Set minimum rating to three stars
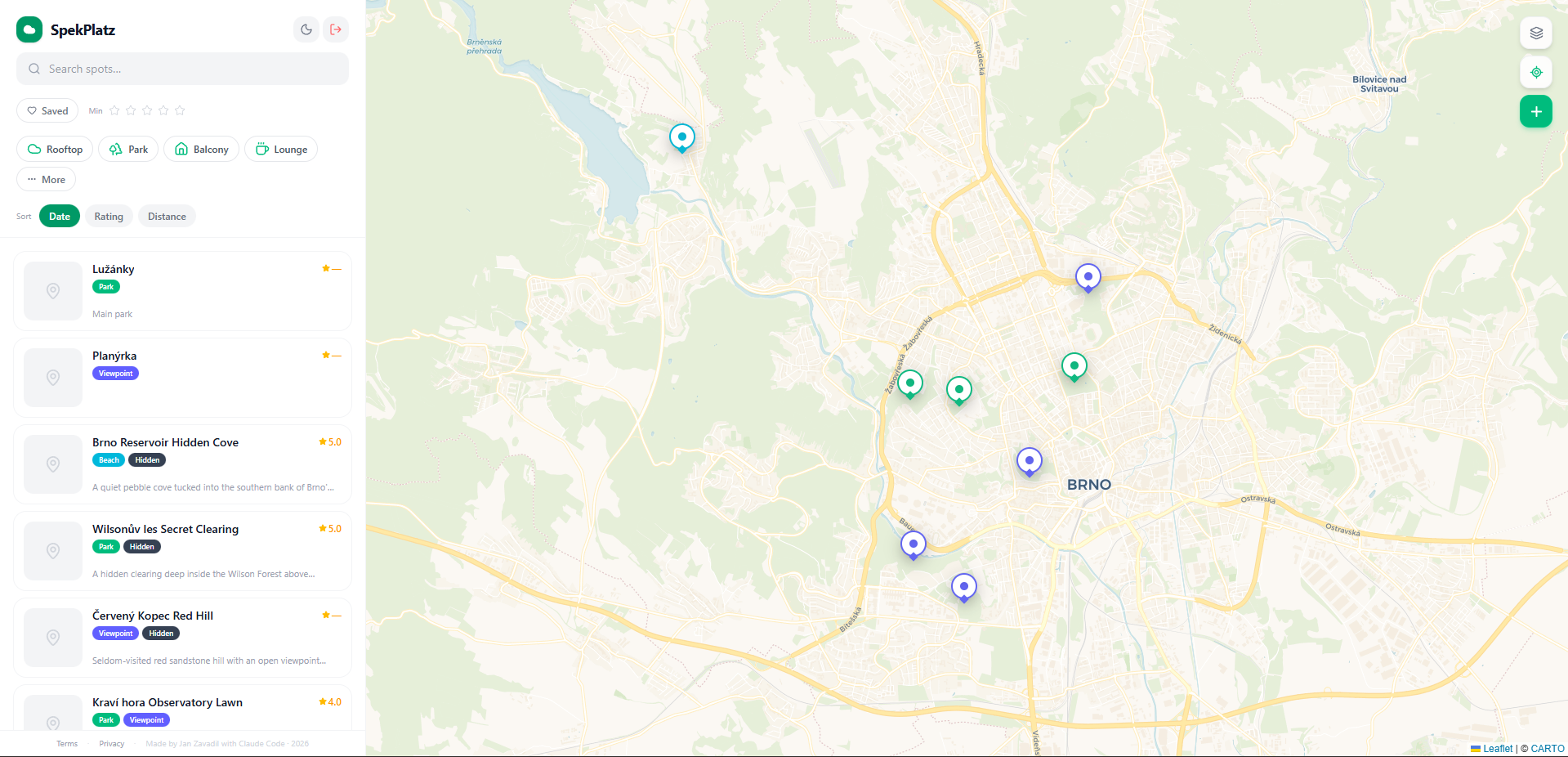1568x757 pixels. click(x=147, y=110)
